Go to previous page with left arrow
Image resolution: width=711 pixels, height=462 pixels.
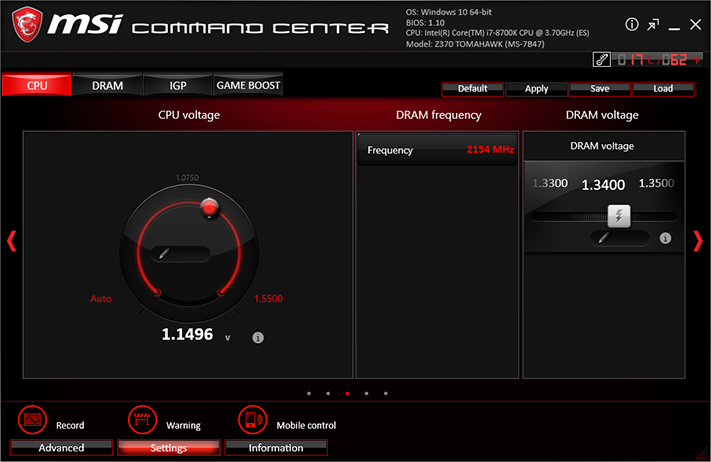pyautogui.click(x=12, y=241)
